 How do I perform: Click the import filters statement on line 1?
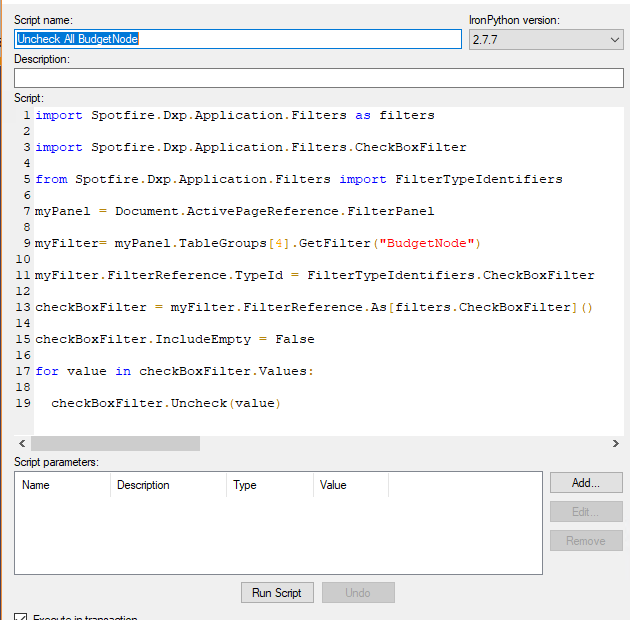pos(235,115)
